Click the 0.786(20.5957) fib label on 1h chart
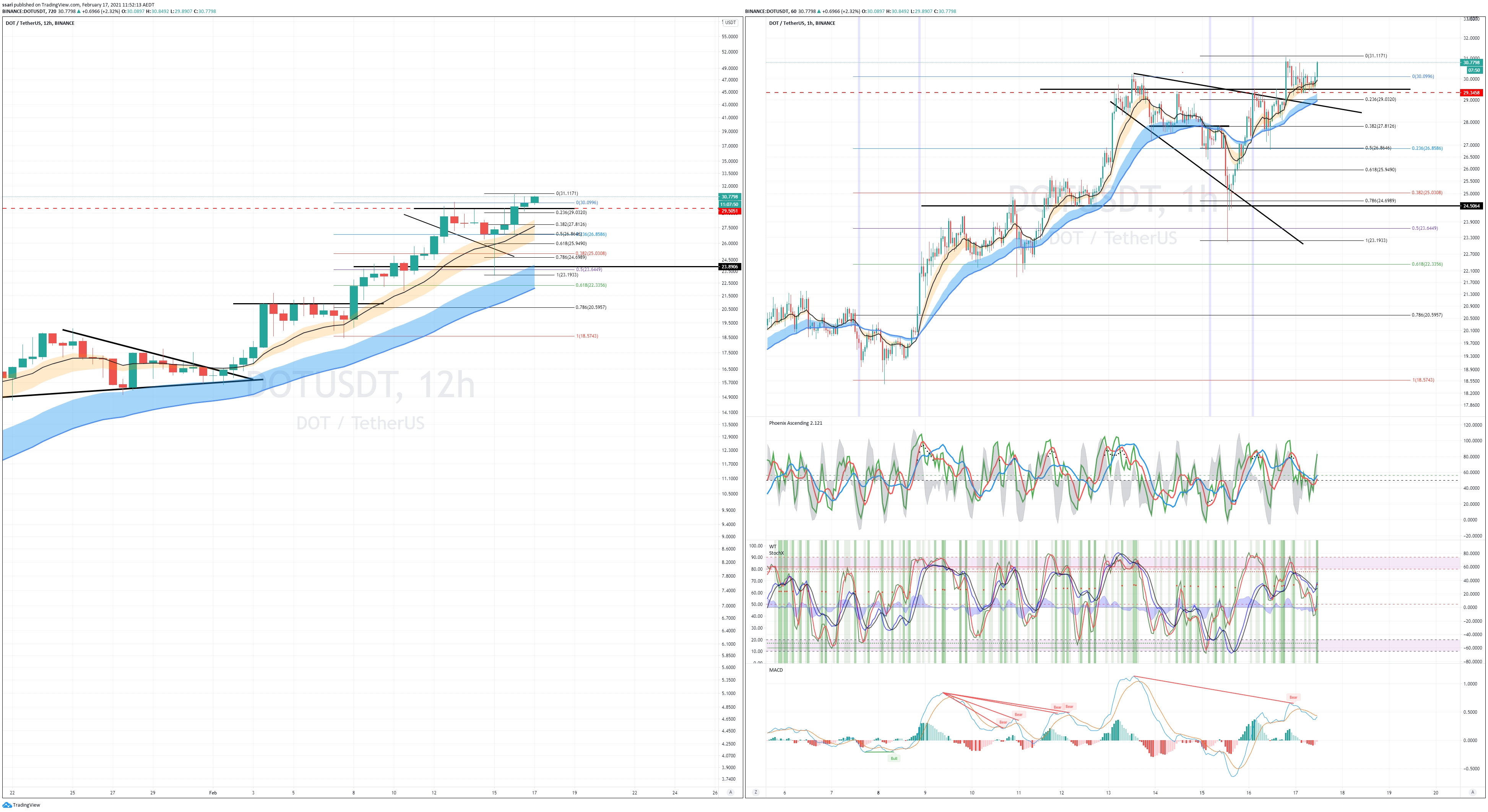The image size is (1488, 812). point(1427,315)
